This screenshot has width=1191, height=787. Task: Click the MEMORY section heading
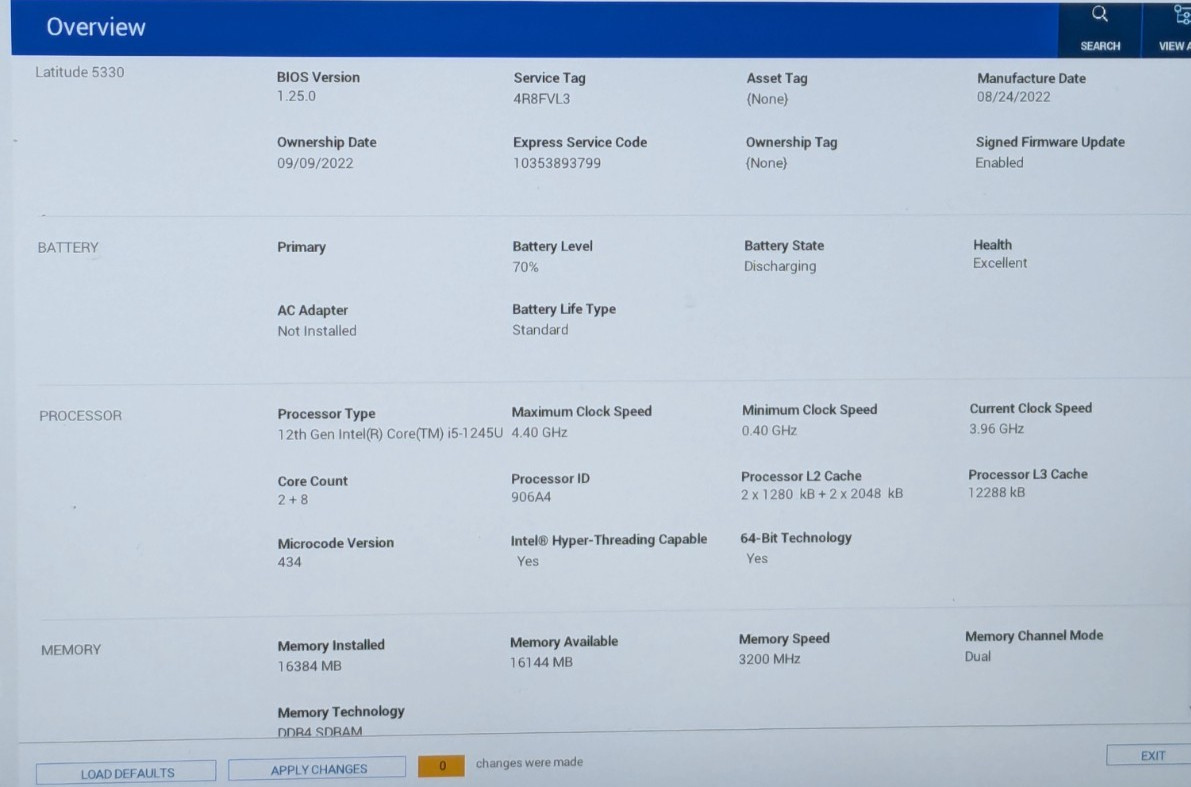pyautogui.click(x=71, y=650)
